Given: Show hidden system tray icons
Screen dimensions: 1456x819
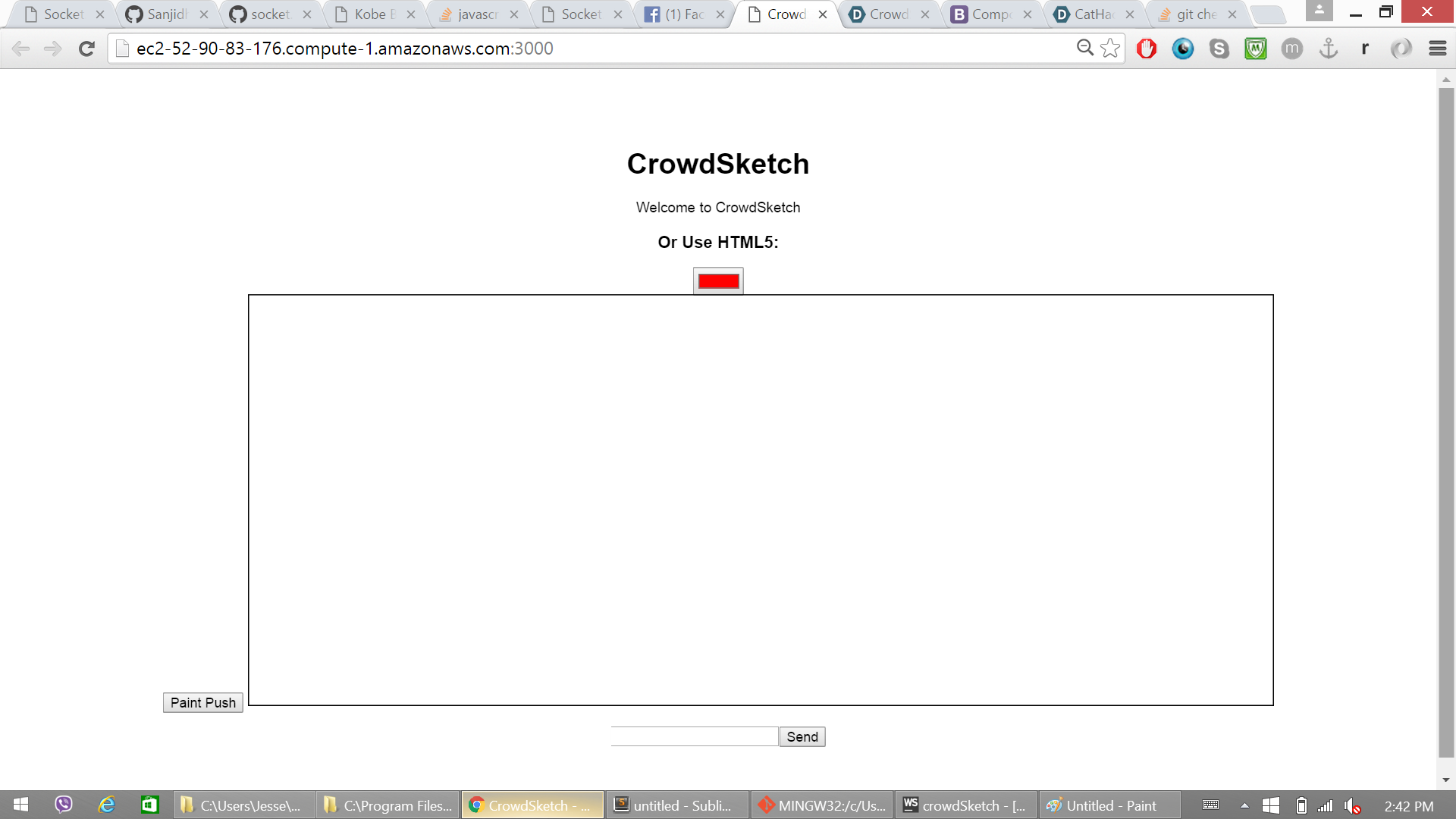Looking at the screenshot, I should tap(1244, 805).
